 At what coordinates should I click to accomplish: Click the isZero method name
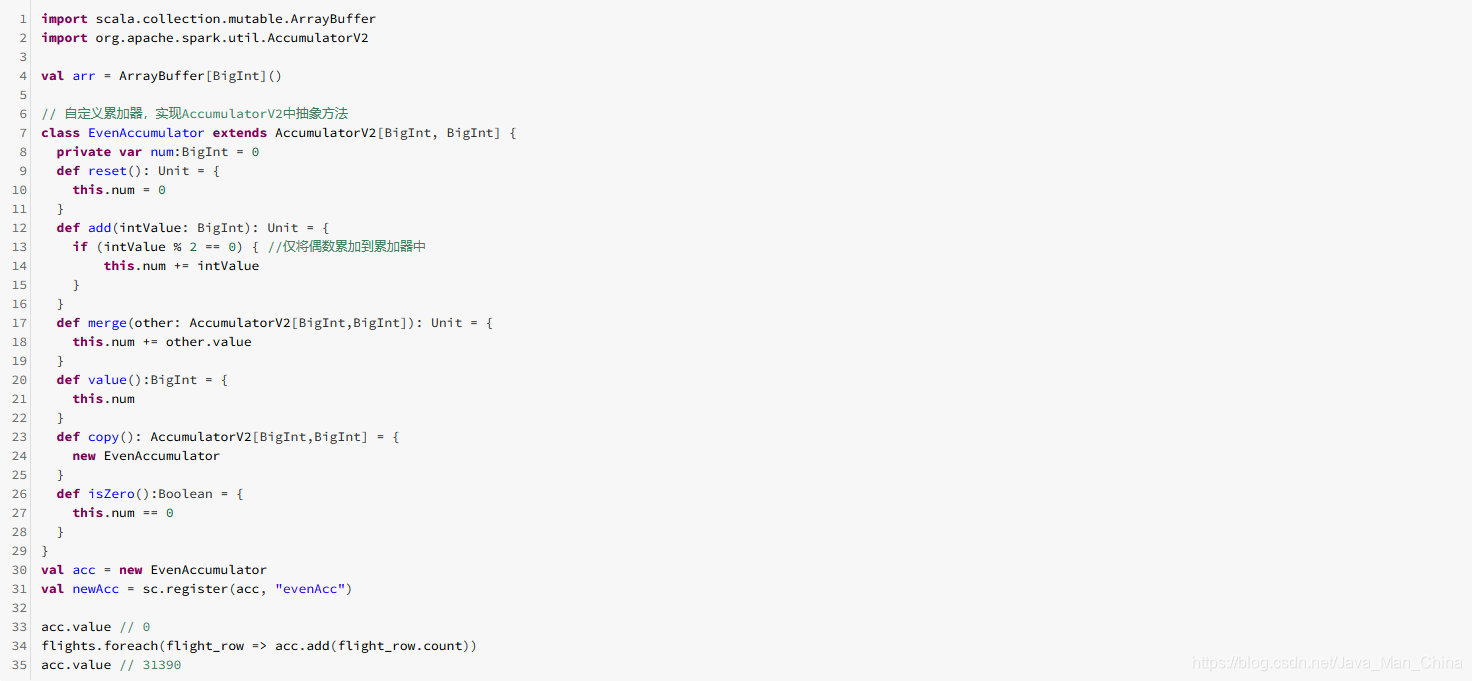point(111,494)
